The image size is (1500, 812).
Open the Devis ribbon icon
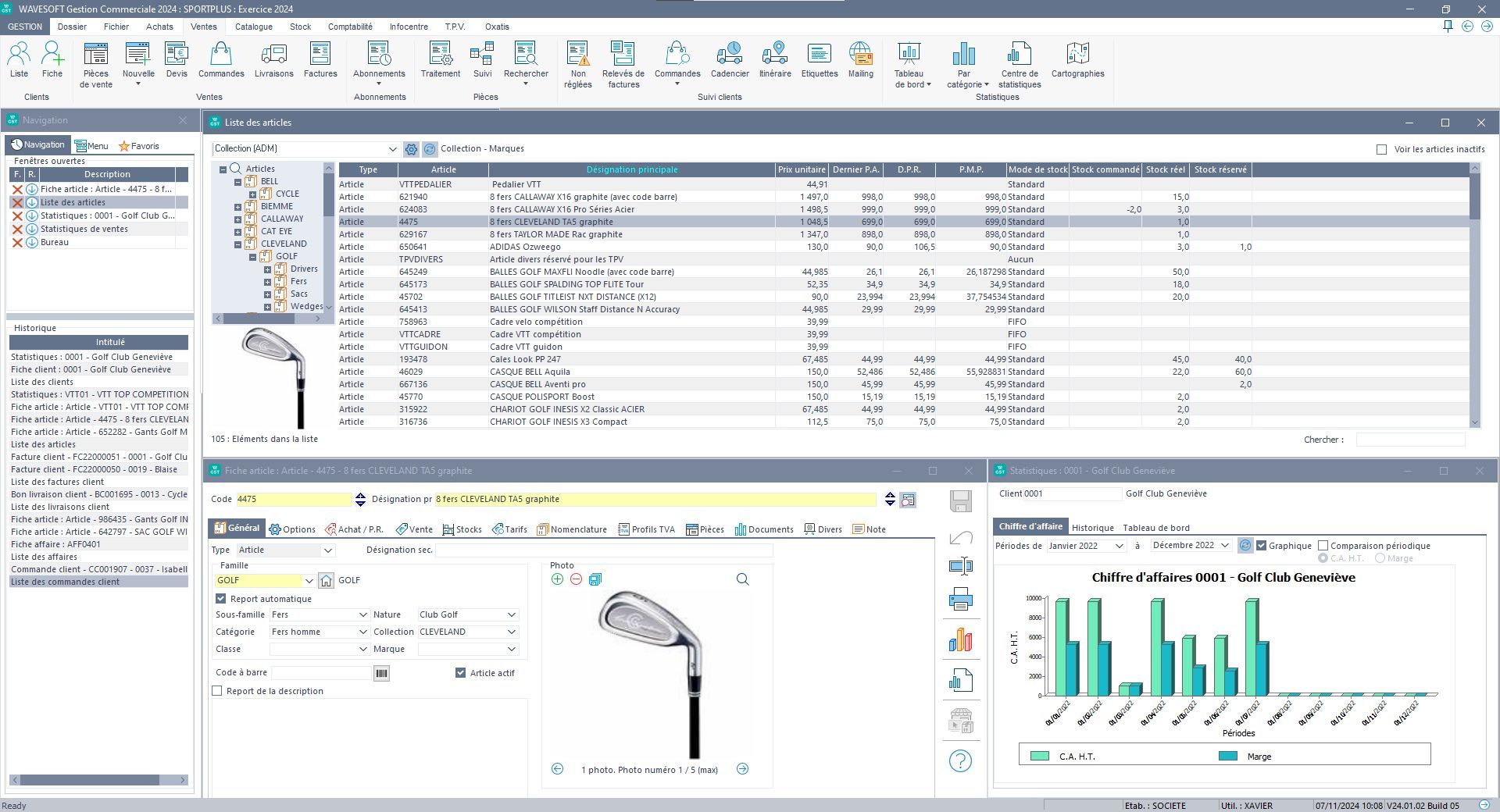[x=177, y=60]
